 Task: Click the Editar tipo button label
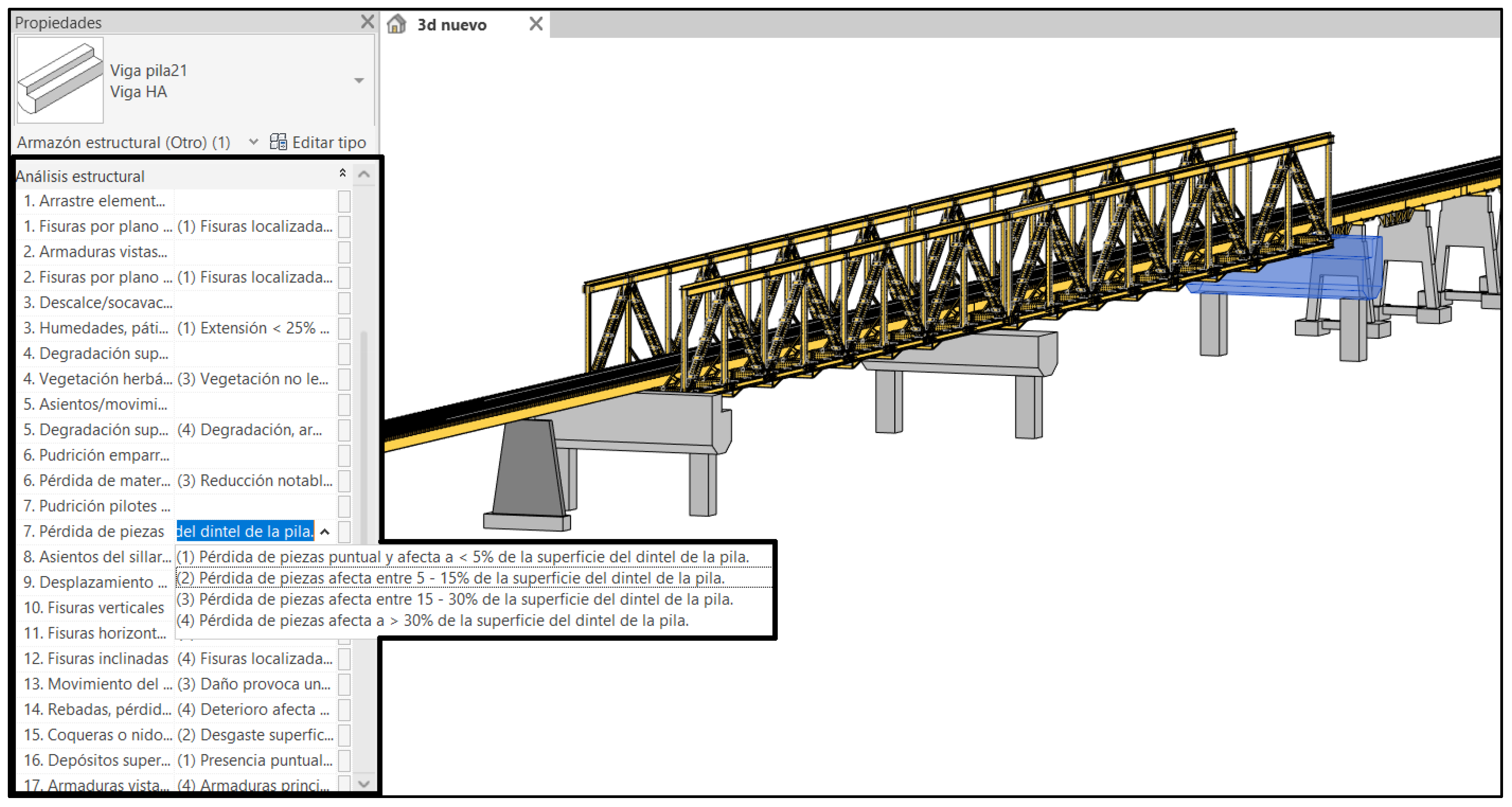[x=329, y=142]
